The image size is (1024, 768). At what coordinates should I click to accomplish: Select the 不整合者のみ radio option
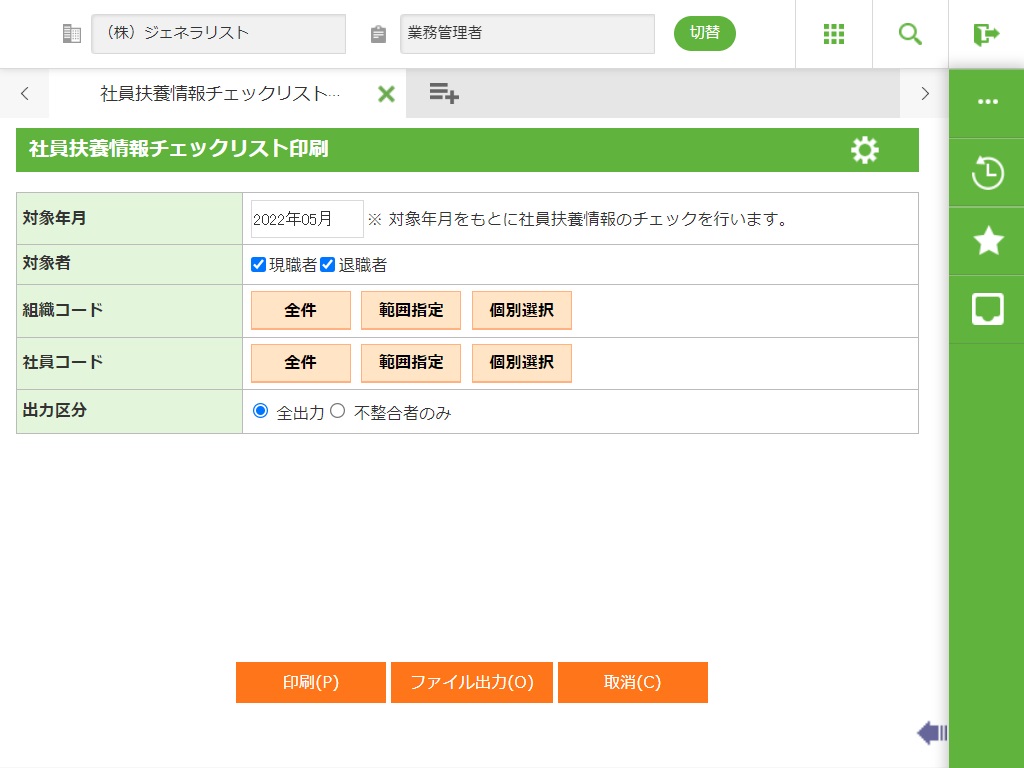(x=338, y=411)
